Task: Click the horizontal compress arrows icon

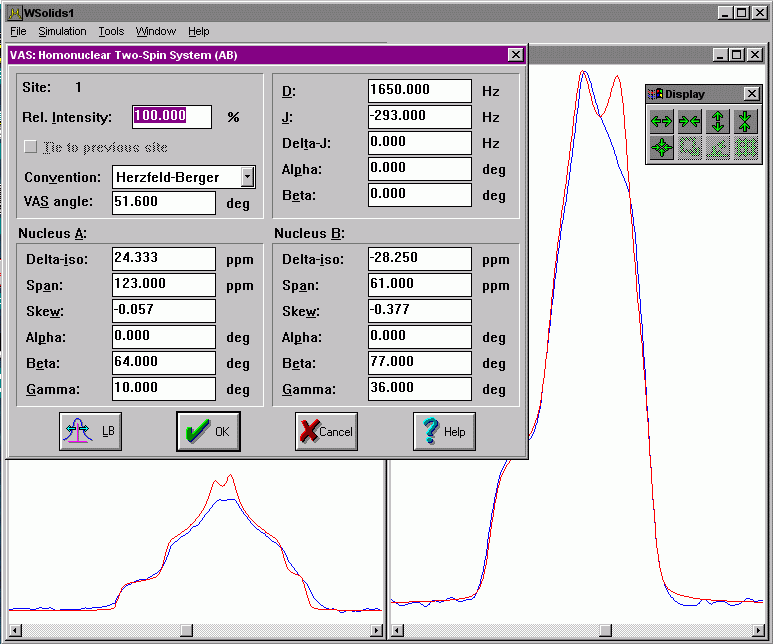Action: pyautogui.click(x=689, y=122)
